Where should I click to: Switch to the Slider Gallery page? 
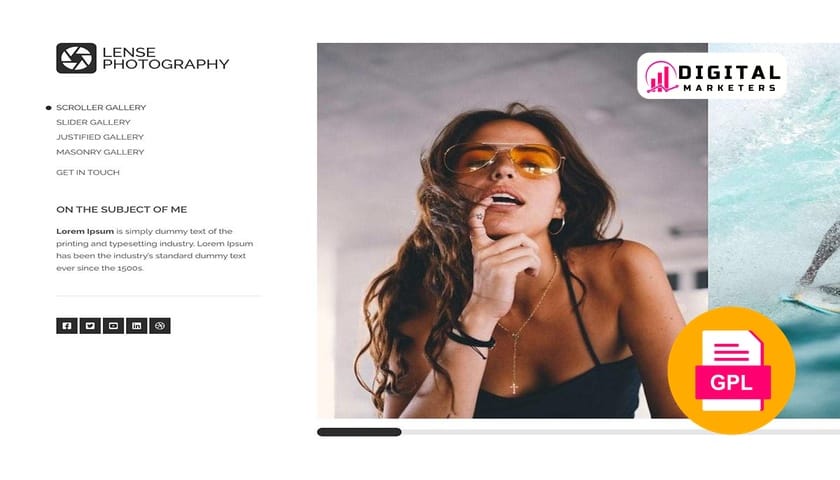tap(93, 122)
